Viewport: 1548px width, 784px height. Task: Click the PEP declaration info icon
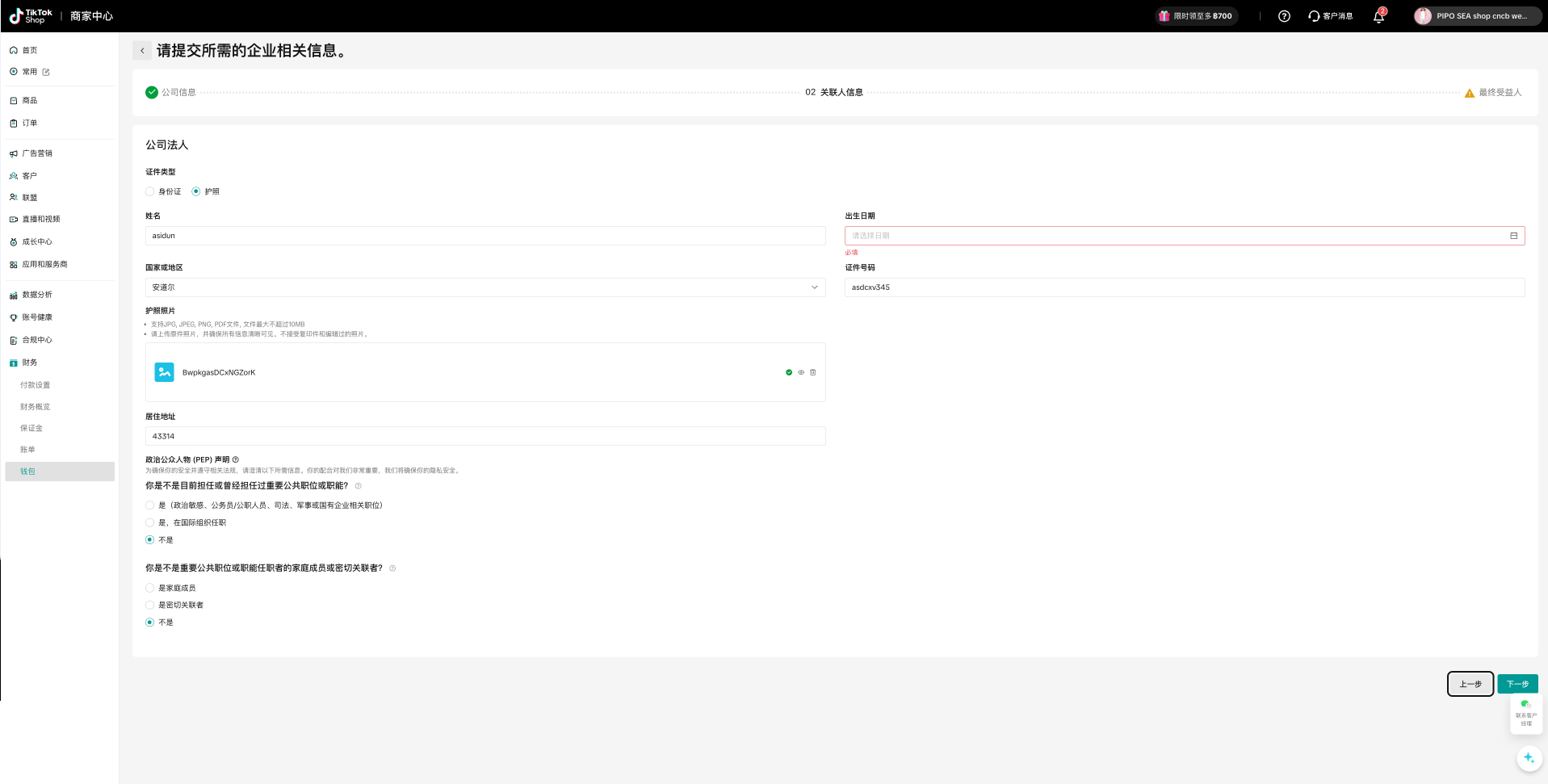click(236, 459)
